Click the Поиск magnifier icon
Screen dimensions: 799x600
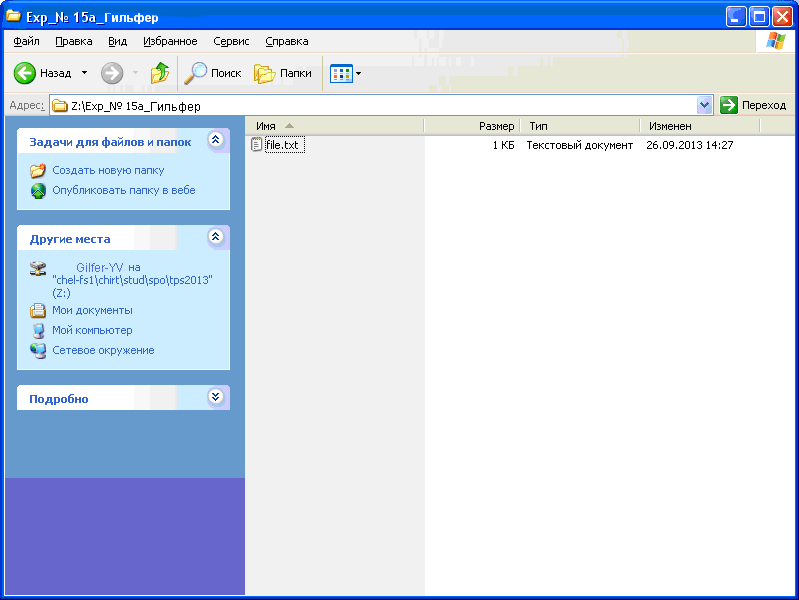click(x=195, y=73)
